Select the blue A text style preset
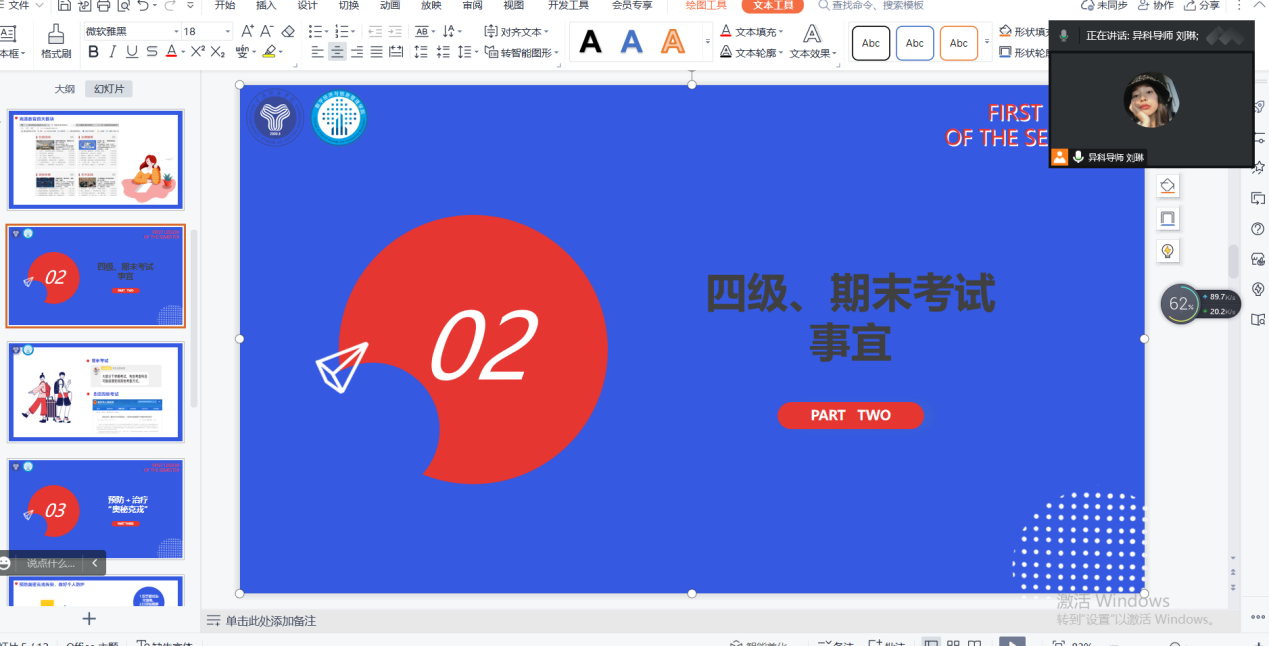The image size is (1269, 646). [x=632, y=42]
